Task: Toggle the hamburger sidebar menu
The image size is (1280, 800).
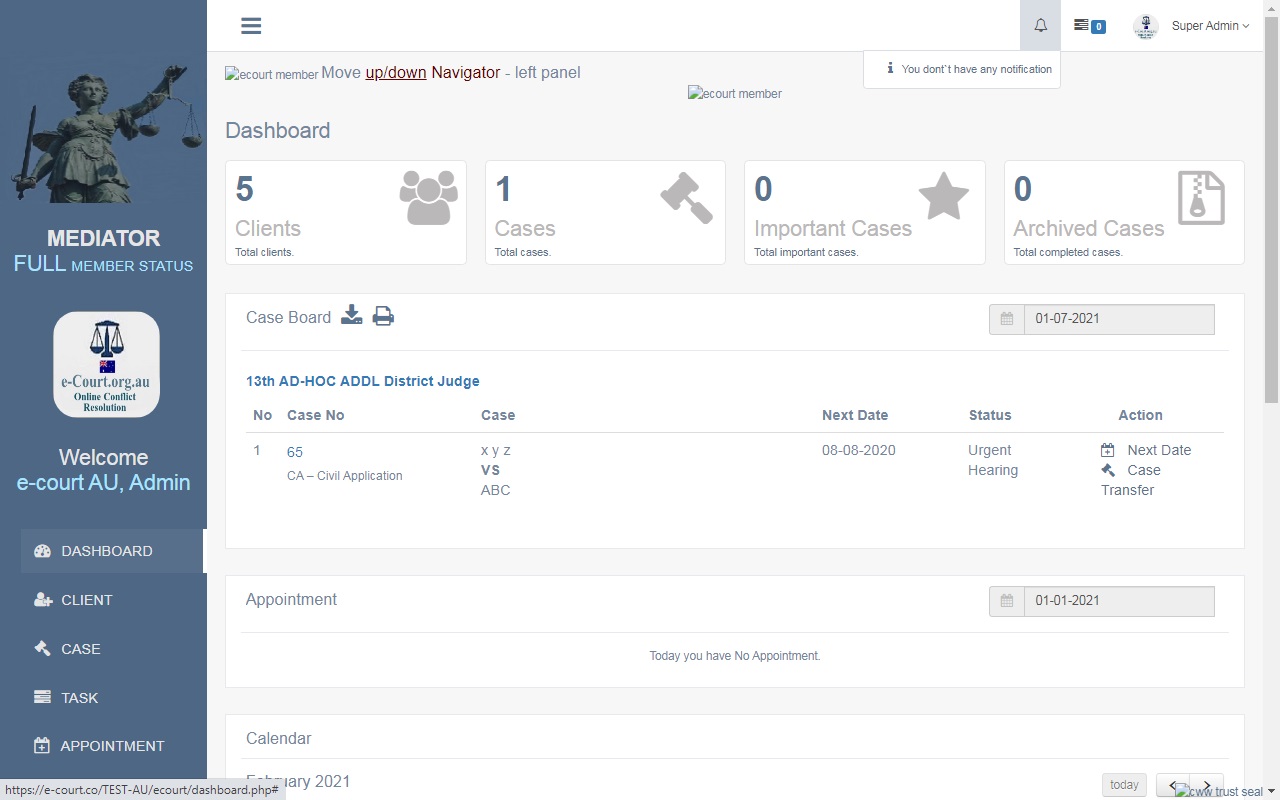Action: tap(251, 26)
